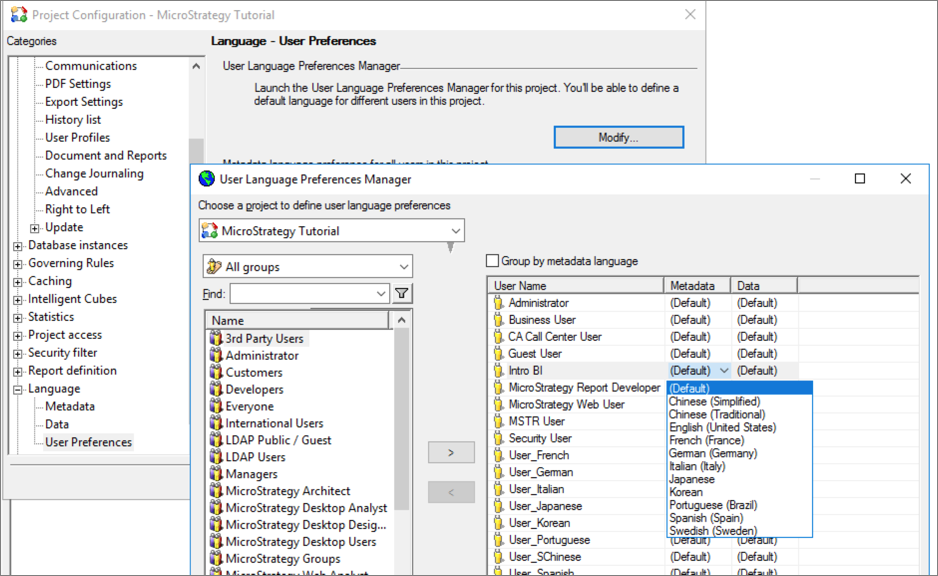Click the Managers group icon
938x576 pixels.
click(215, 474)
